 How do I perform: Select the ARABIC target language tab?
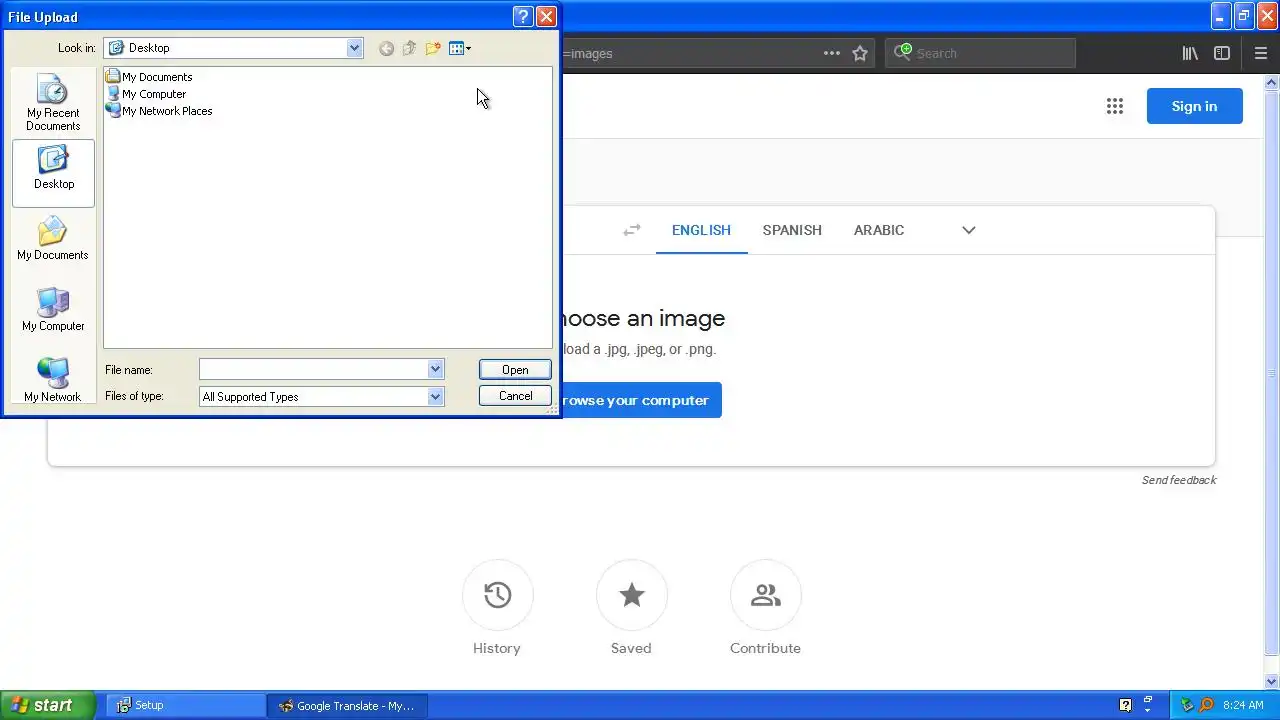[879, 230]
